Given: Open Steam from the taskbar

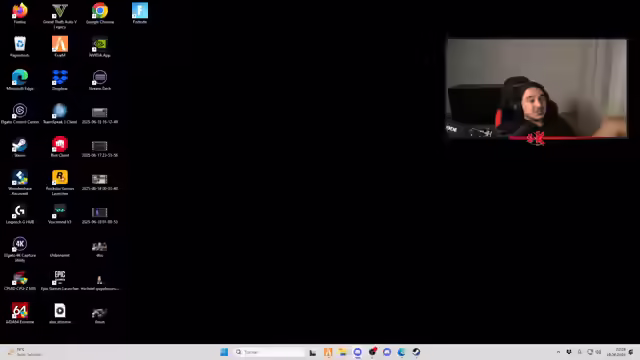Looking at the screenshot, I should tap(416, 352).
